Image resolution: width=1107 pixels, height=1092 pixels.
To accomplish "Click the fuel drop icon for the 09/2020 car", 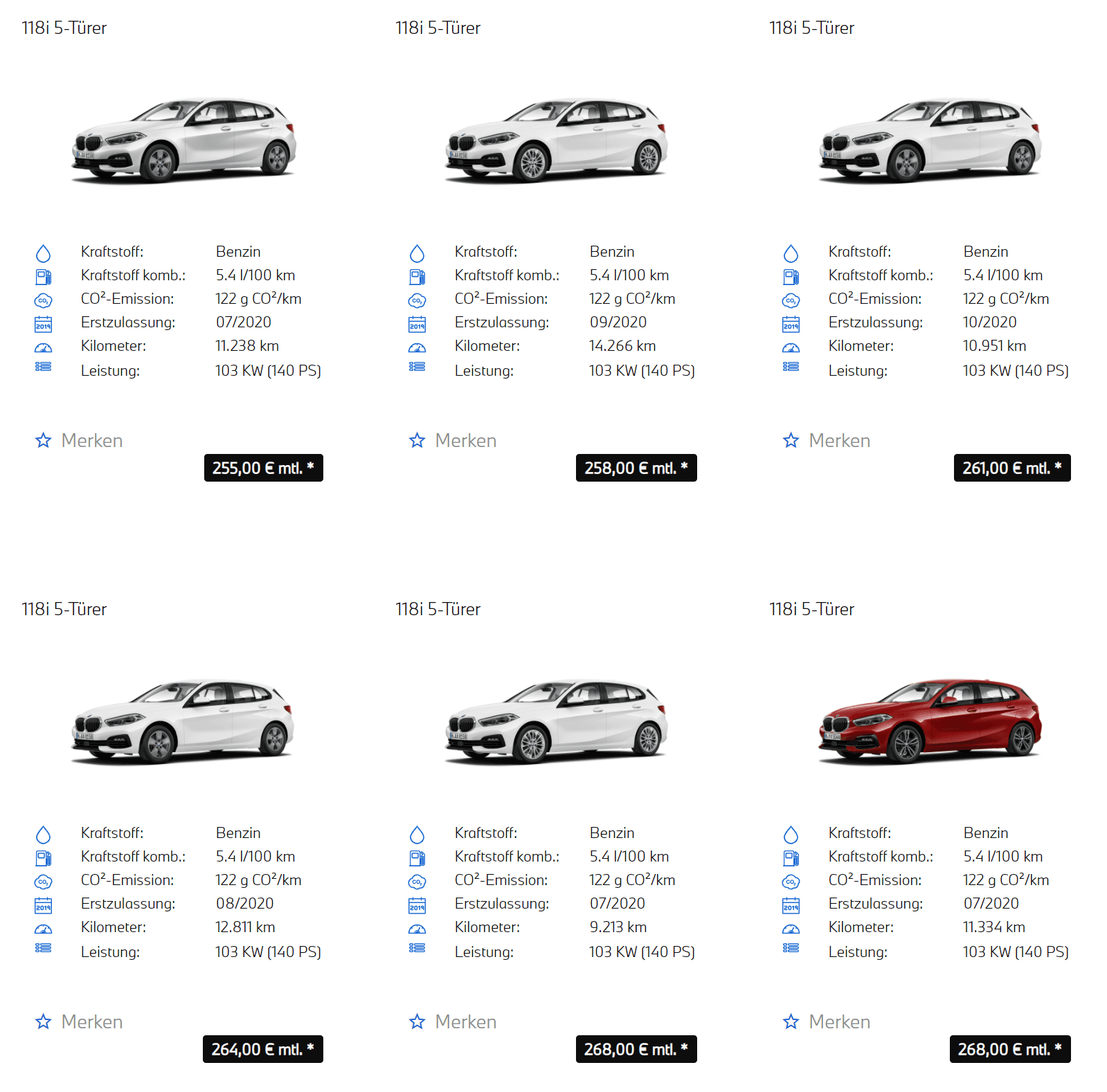I will pos(417,253).
